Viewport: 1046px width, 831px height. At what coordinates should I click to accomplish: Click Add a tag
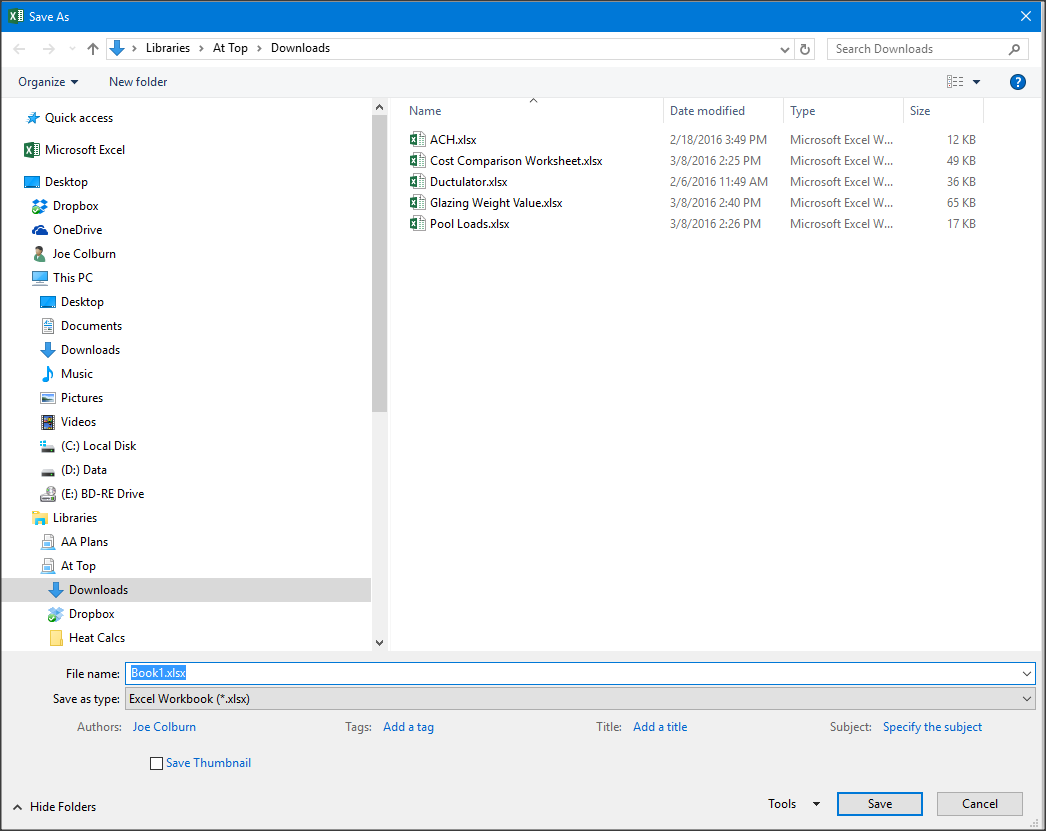408,727
